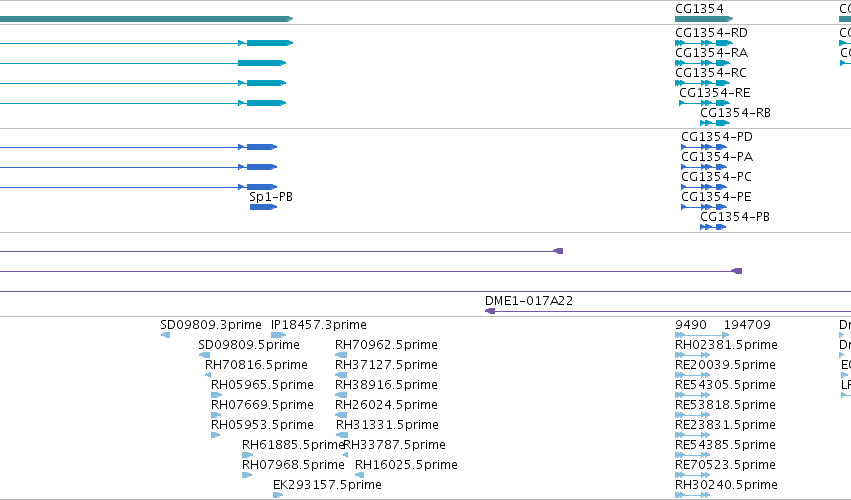Select the RH16025.5prime EST arrow

(x=359, y=475)
